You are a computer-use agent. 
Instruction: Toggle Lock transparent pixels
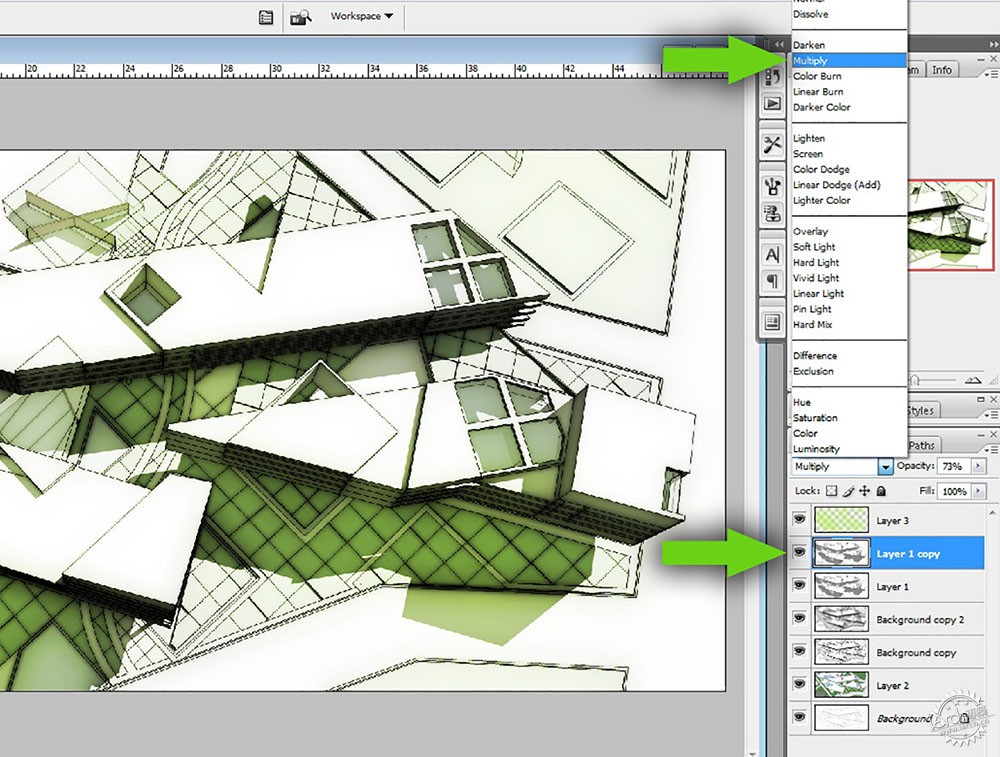click(831, 491)
